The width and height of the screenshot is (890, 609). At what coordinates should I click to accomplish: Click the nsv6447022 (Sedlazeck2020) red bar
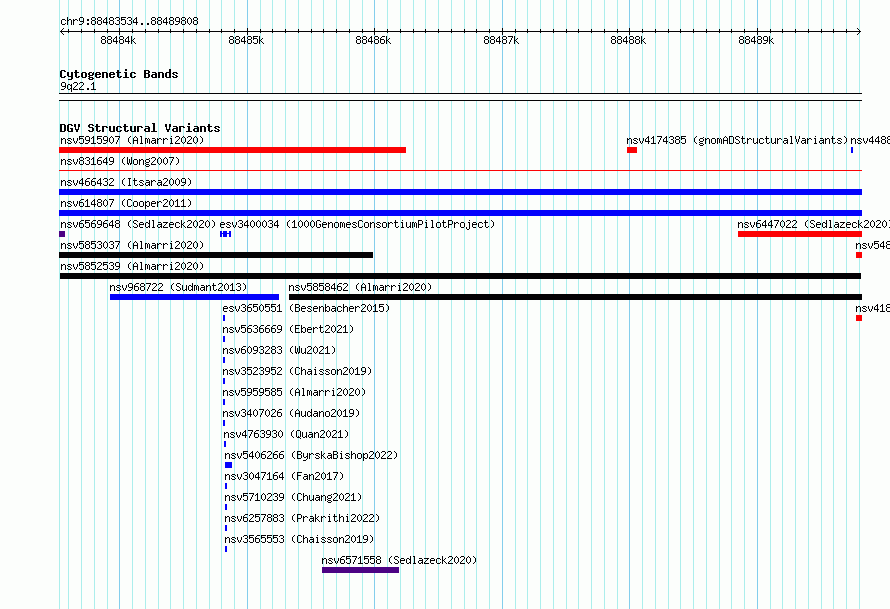pyautogui.click(x=800, y=234)
